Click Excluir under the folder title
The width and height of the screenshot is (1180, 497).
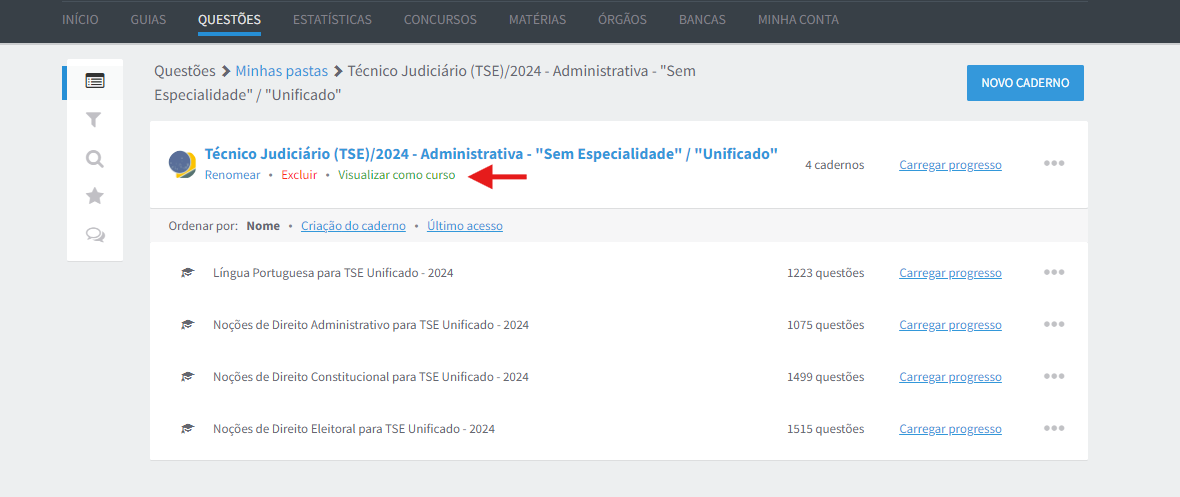click(300, 175)
